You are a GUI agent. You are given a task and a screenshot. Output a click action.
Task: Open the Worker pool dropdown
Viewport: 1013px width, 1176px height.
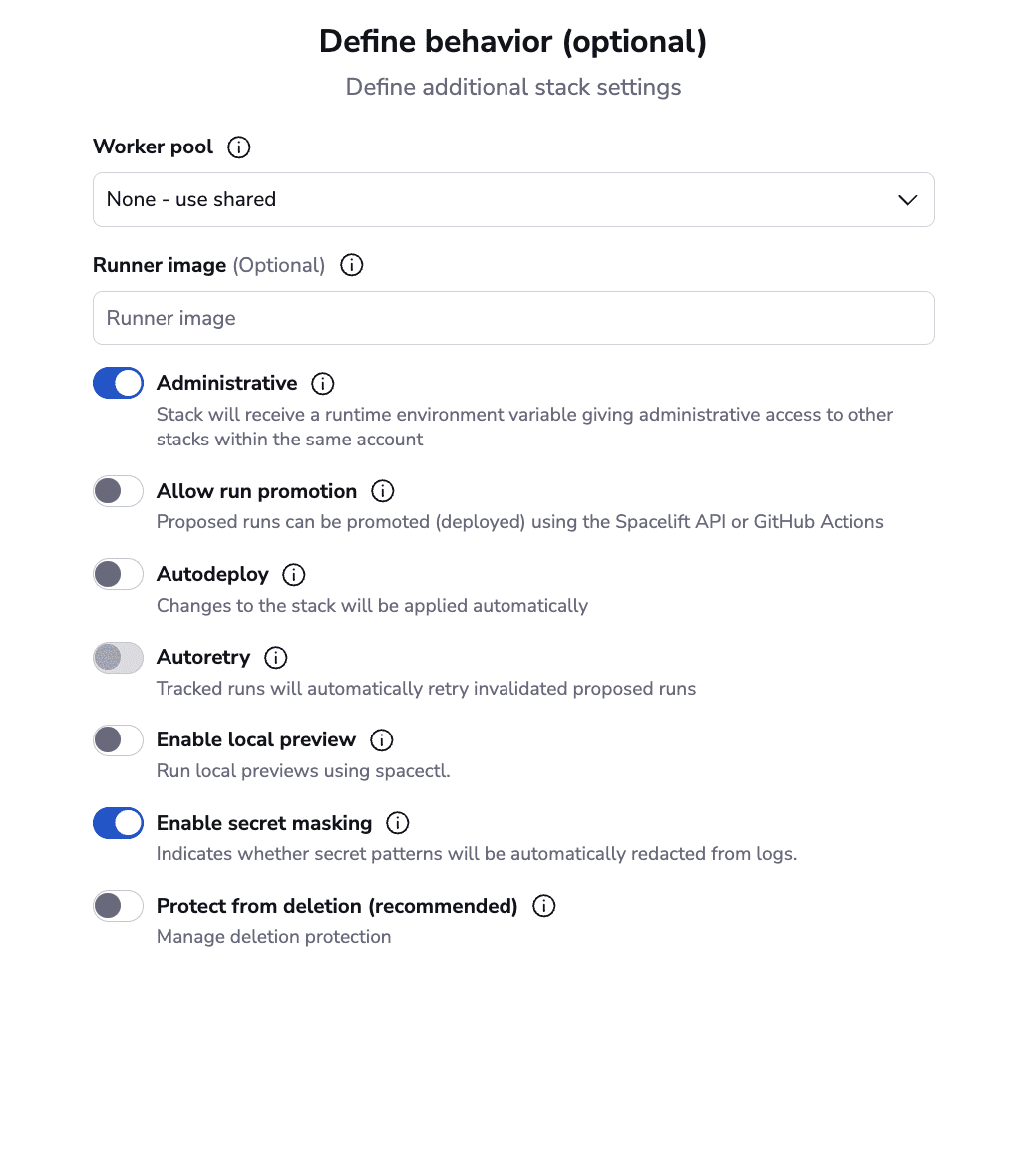pos(513,199)
